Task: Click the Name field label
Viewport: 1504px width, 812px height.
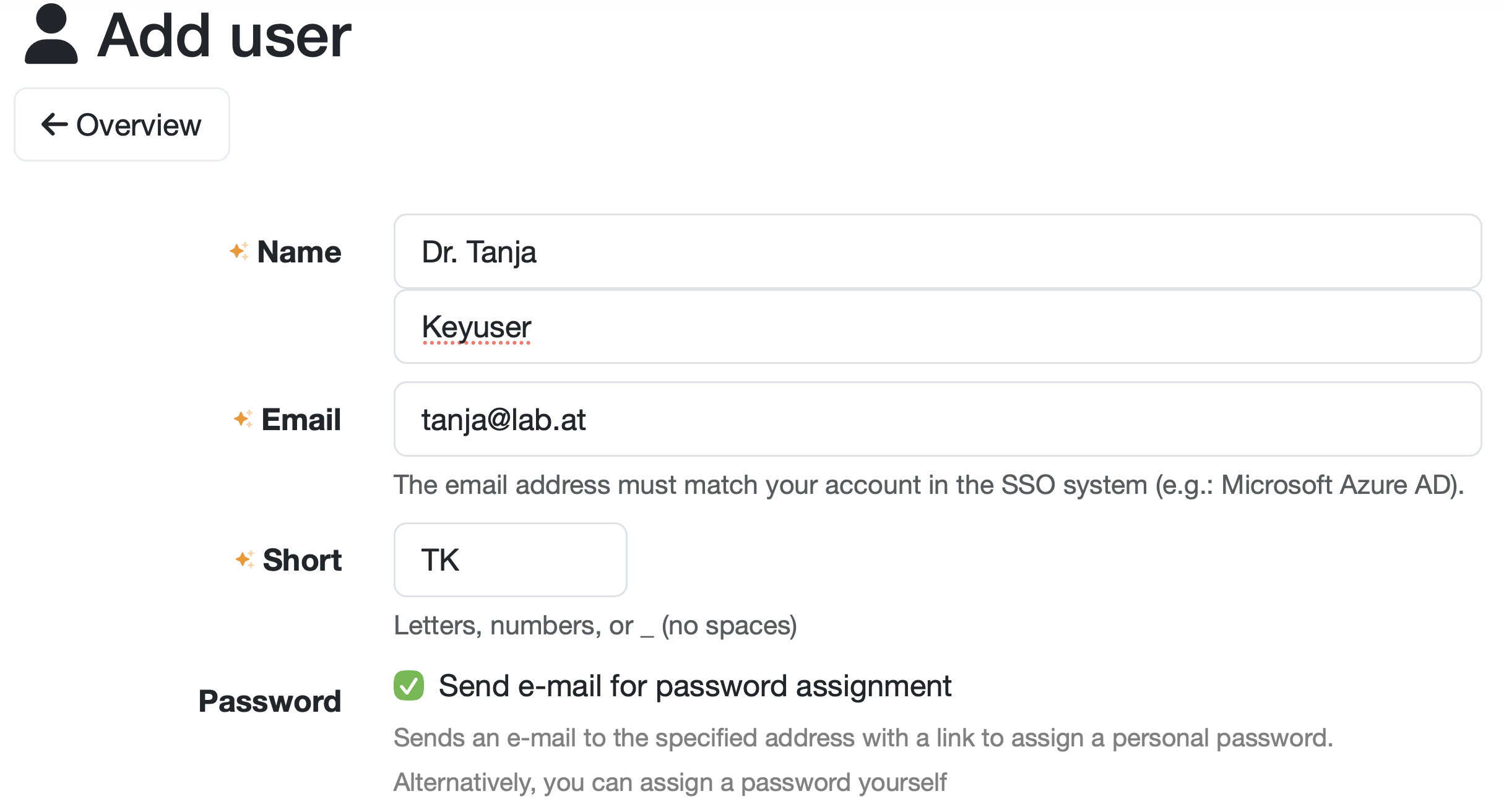Action: (299, 252)
